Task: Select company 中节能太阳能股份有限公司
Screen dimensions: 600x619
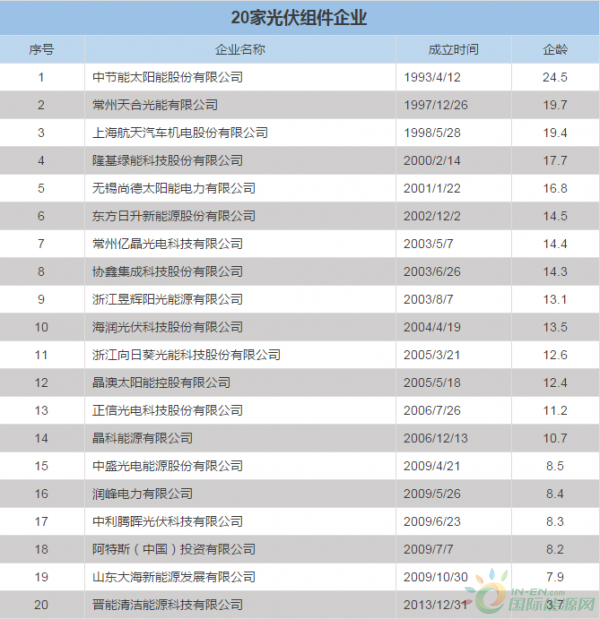Action: click(167, 77)
